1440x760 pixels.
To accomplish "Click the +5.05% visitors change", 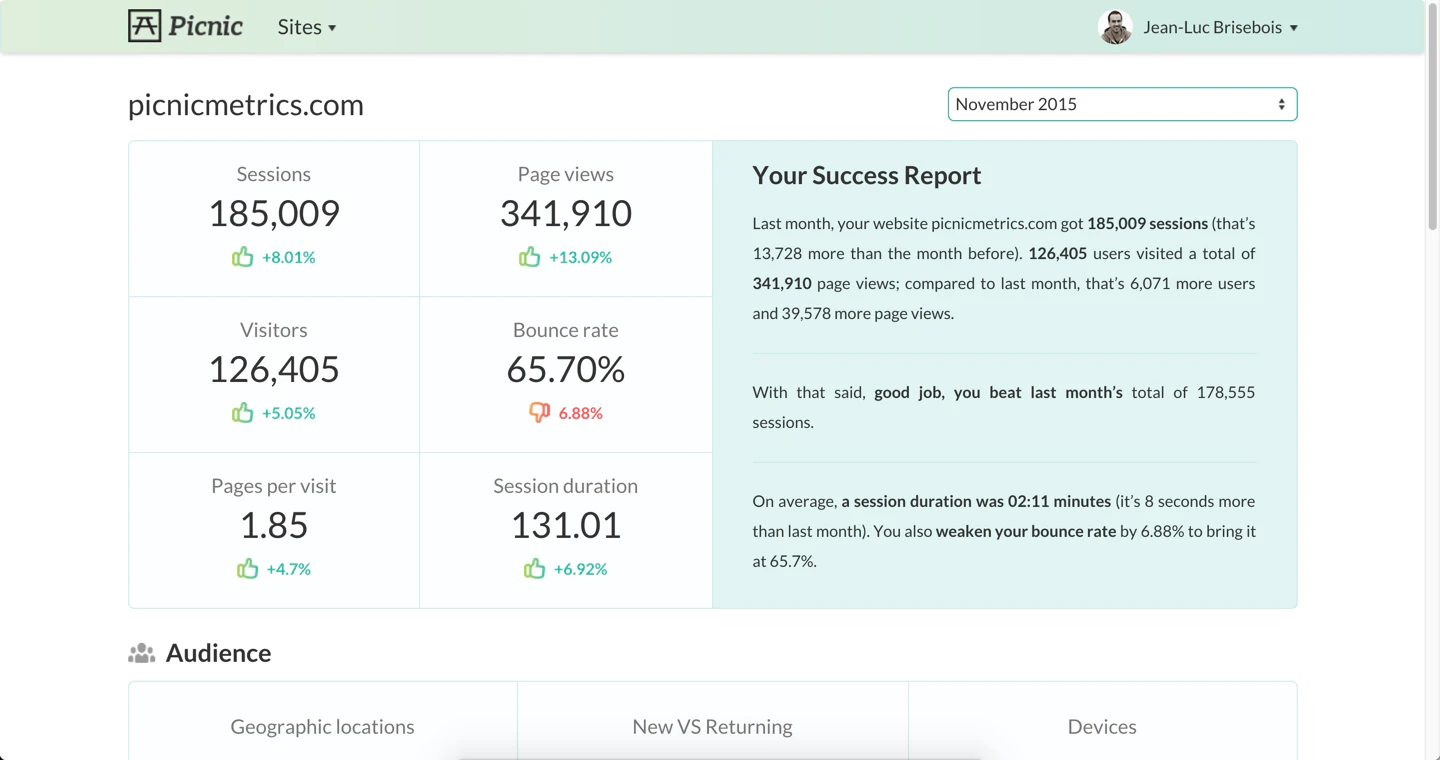I will (289, 413).
